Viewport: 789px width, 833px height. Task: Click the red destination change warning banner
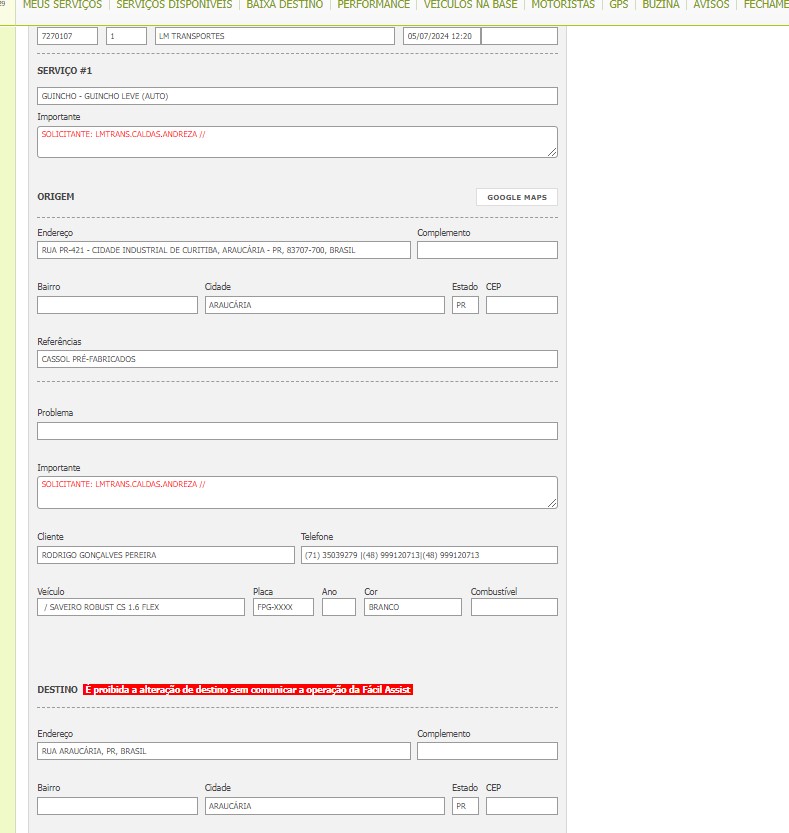pyautogui.click(x=248, y=690)
